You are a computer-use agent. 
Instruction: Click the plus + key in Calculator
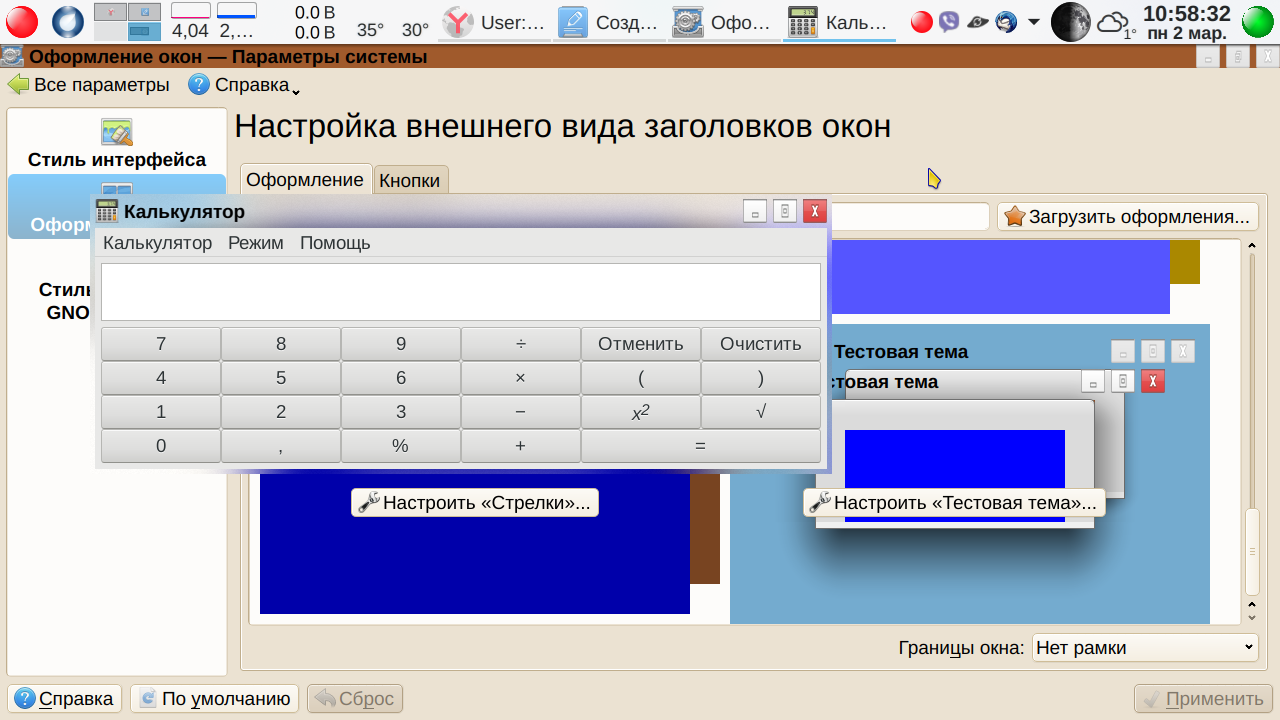tap(521, 446)
